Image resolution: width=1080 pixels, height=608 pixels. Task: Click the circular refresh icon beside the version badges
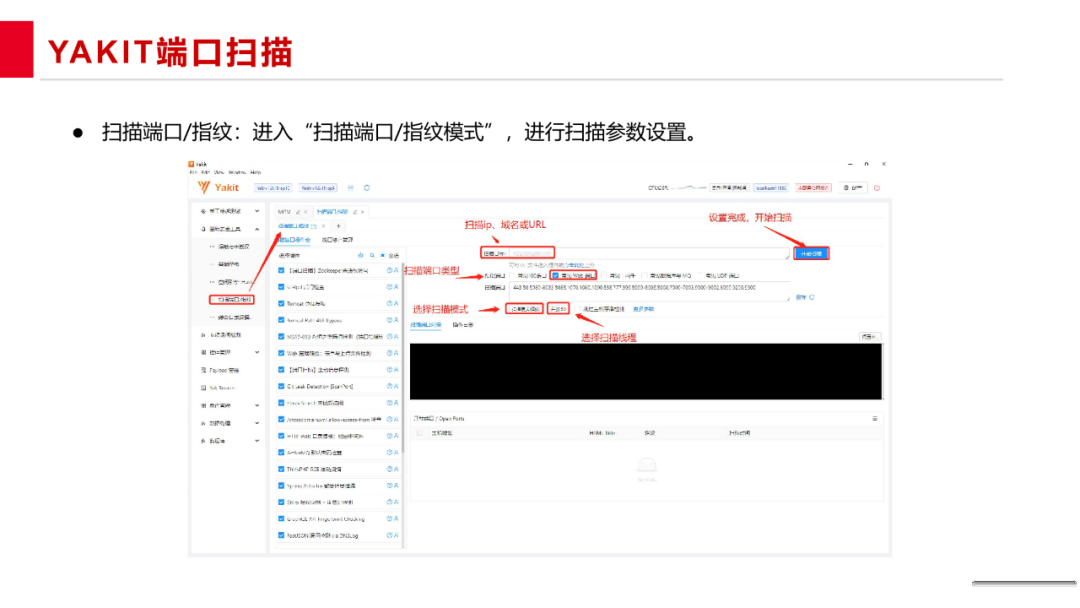[x=366, y=187]
